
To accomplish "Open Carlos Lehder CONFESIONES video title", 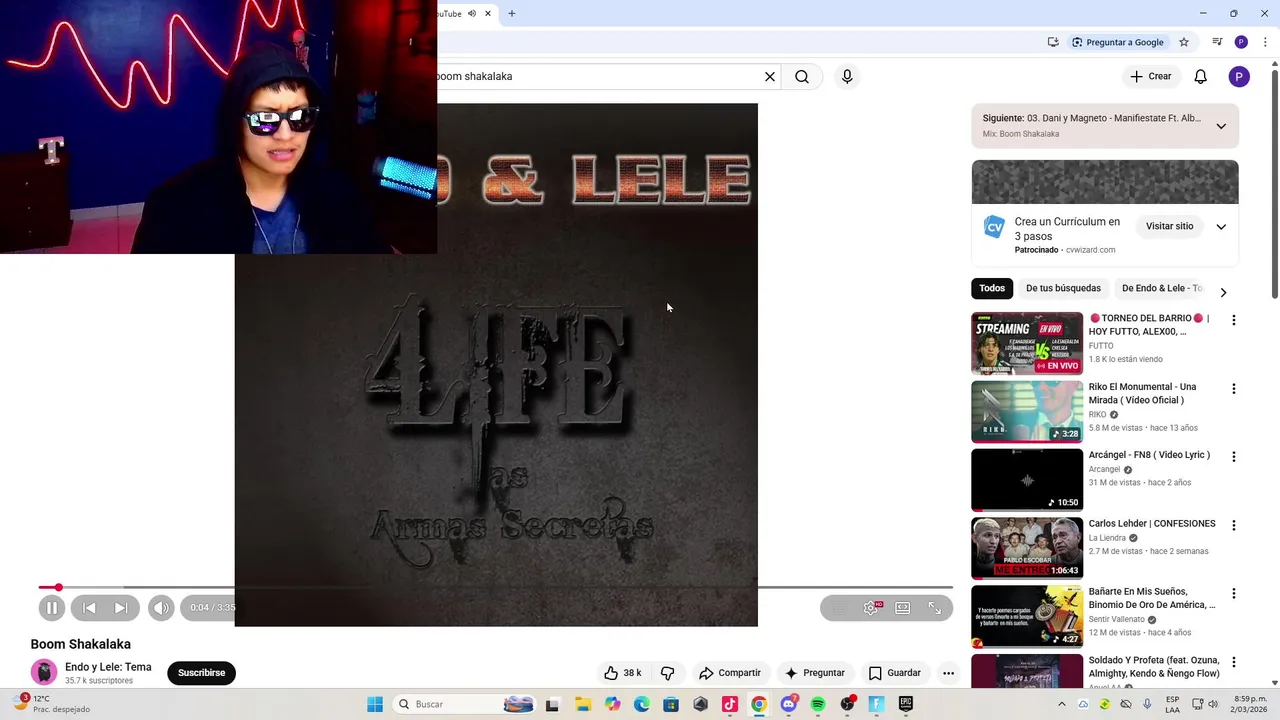I will 1152,523.
